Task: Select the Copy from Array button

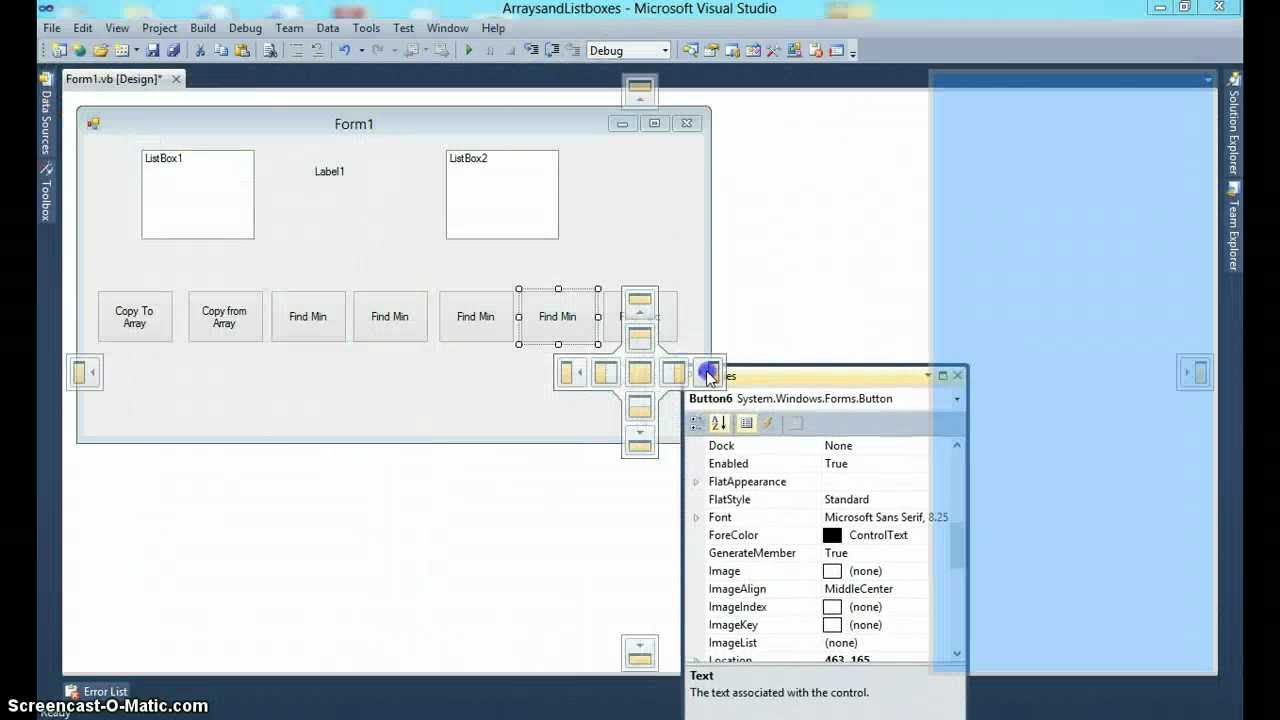Action: pyautogui.click(x=225, y=317)
